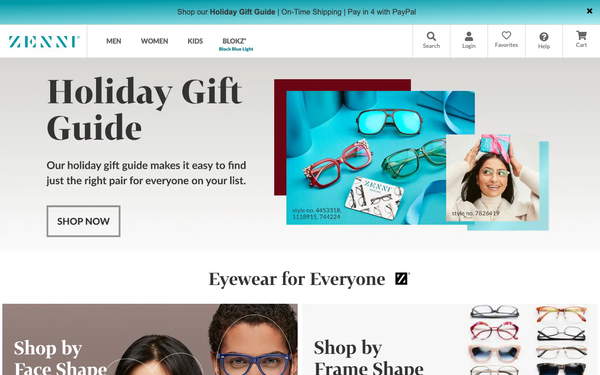Viewport: 600px width, 375px height.
Task: Open Favorites heart icon
Action: click(x=506, y=36)
